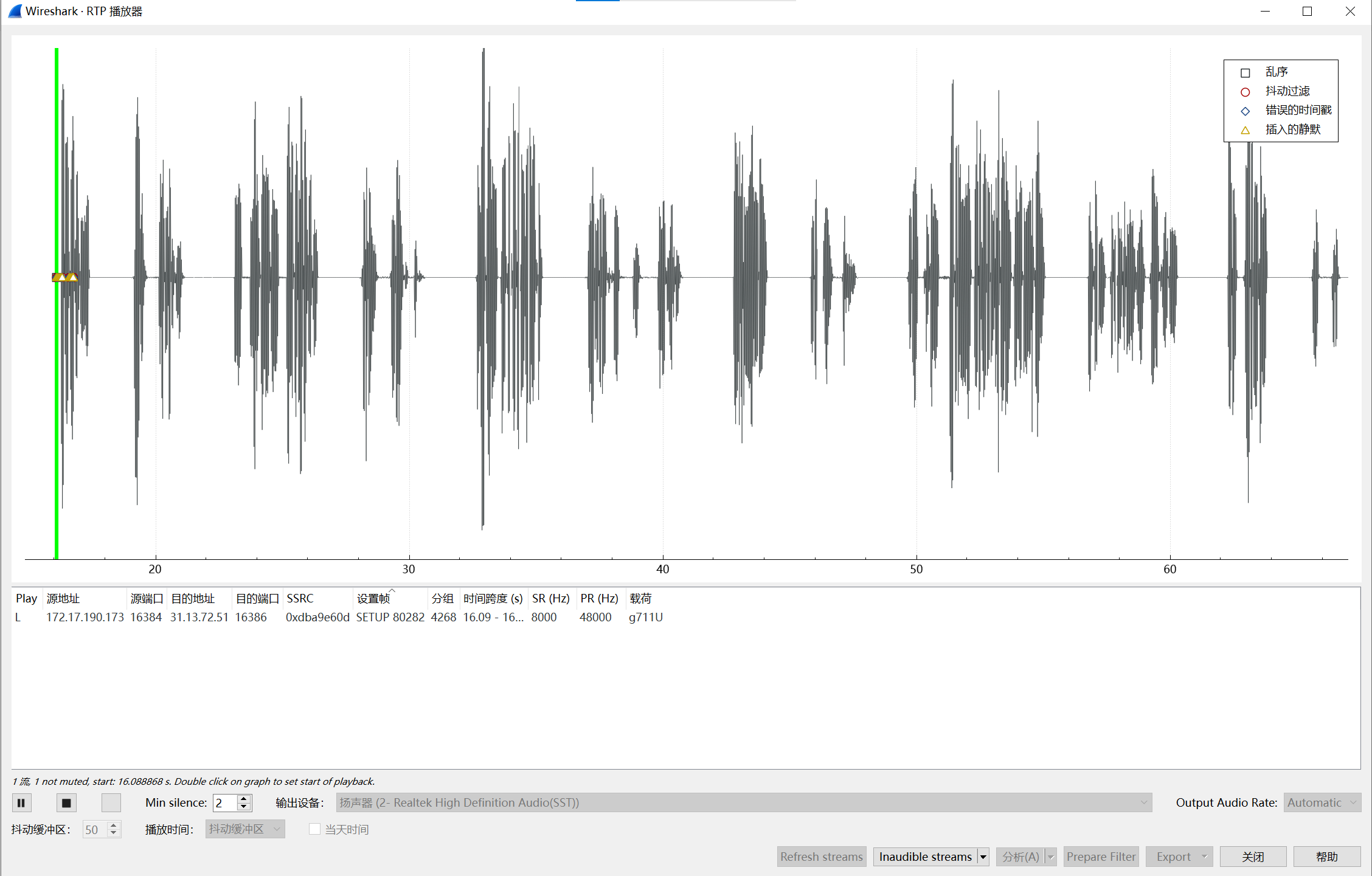
Task: Open the 输出设备 speaker dropdown
Action: tap(743, 803)
